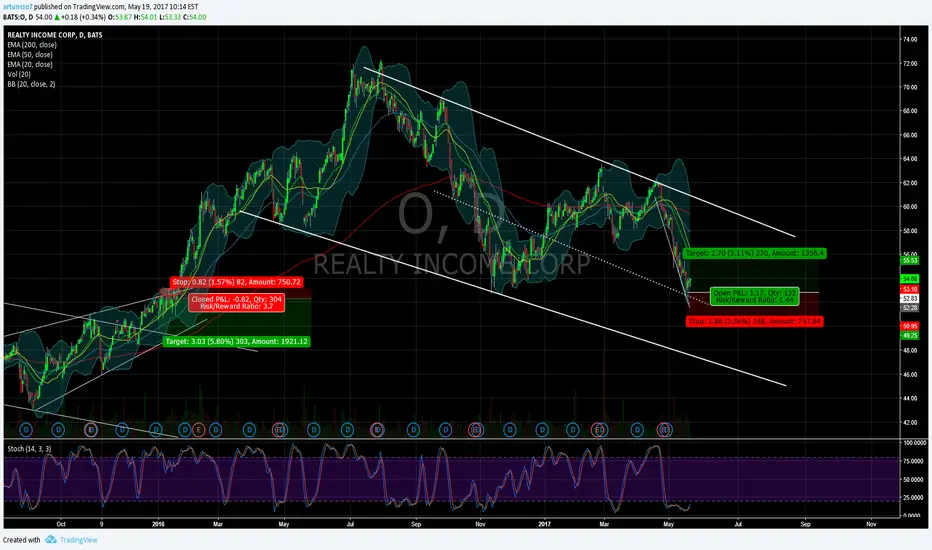This screenshot has height=550, width=932.
Task: Click the 52.28 price tag
Action: [x=910, y=308]
